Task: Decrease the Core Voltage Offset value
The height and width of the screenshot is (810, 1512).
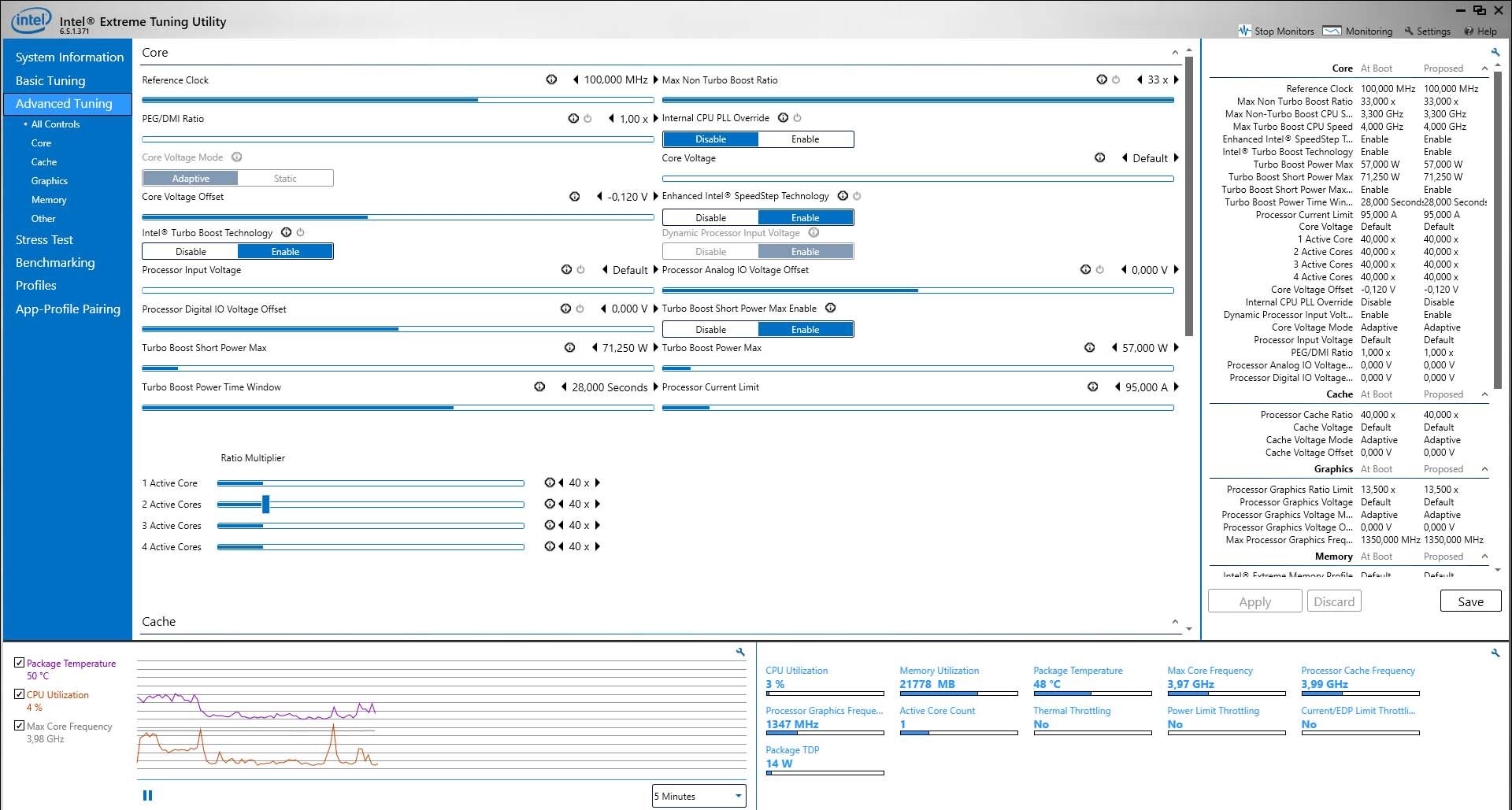Action: tap(599, 197)
